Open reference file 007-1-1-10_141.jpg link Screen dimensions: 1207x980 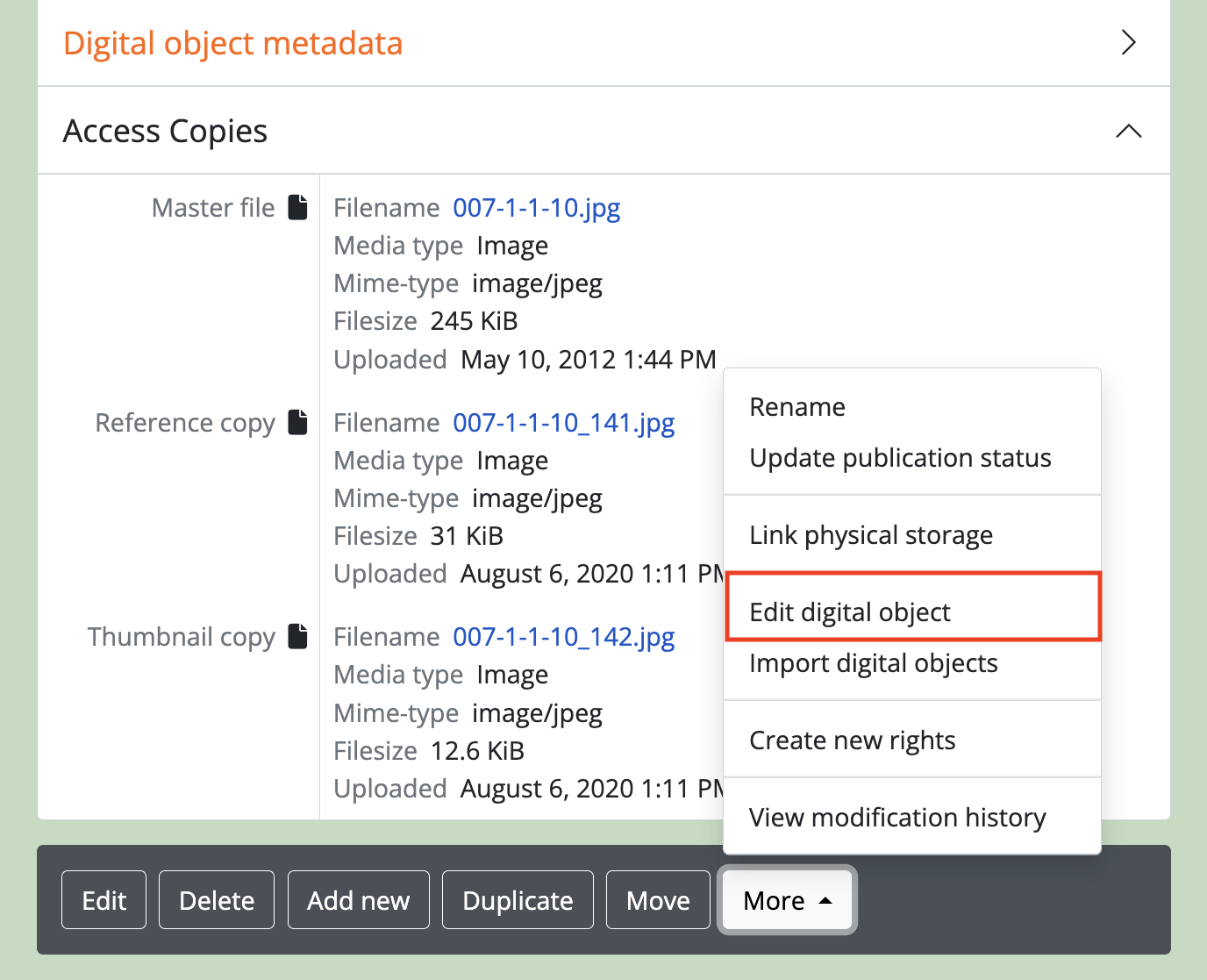click(563, 423)
